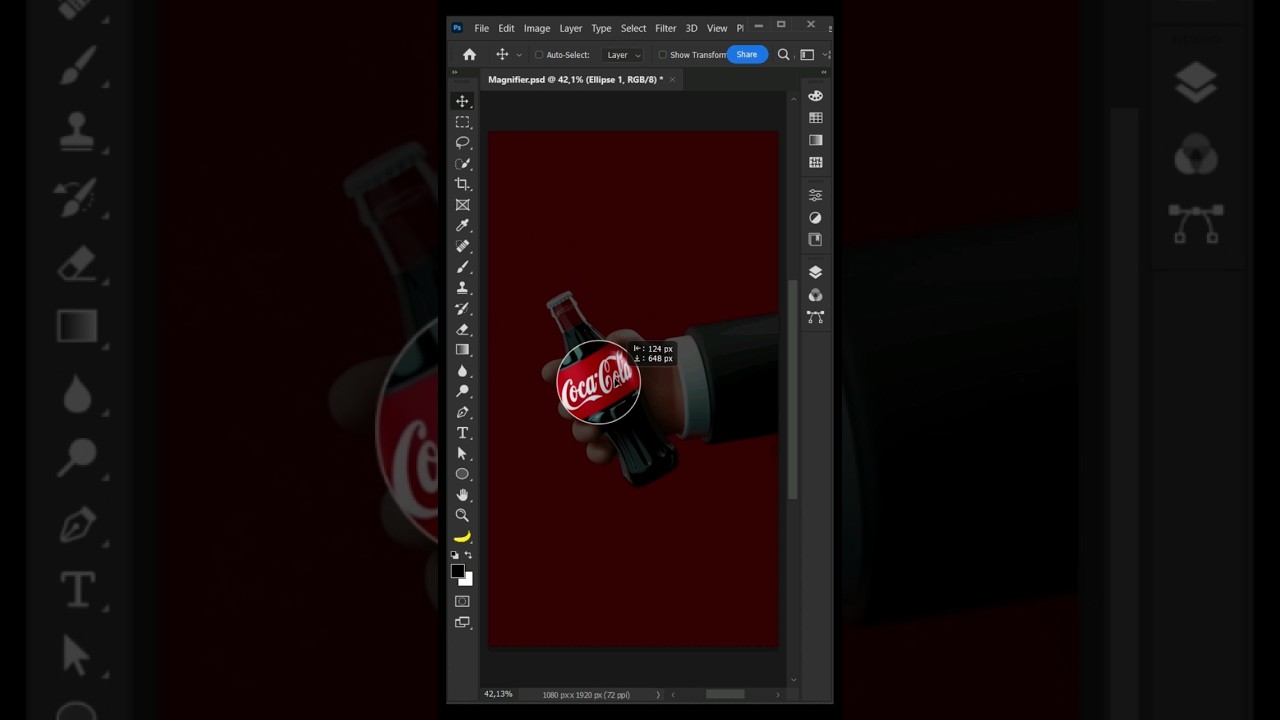
Task: Open the View menu
Action: coord(717,28)
